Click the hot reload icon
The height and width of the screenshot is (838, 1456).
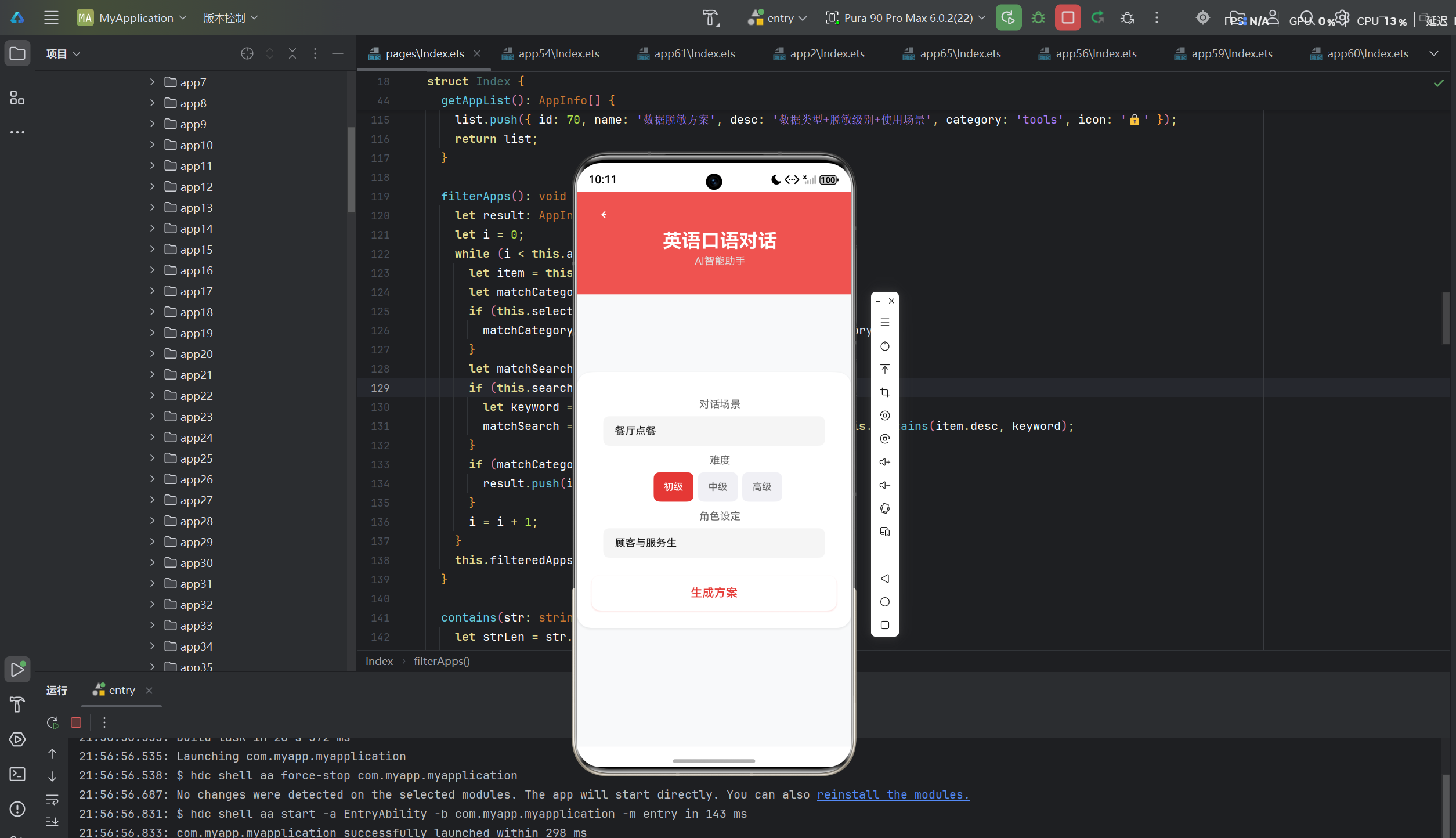(x=1097, y=18)
